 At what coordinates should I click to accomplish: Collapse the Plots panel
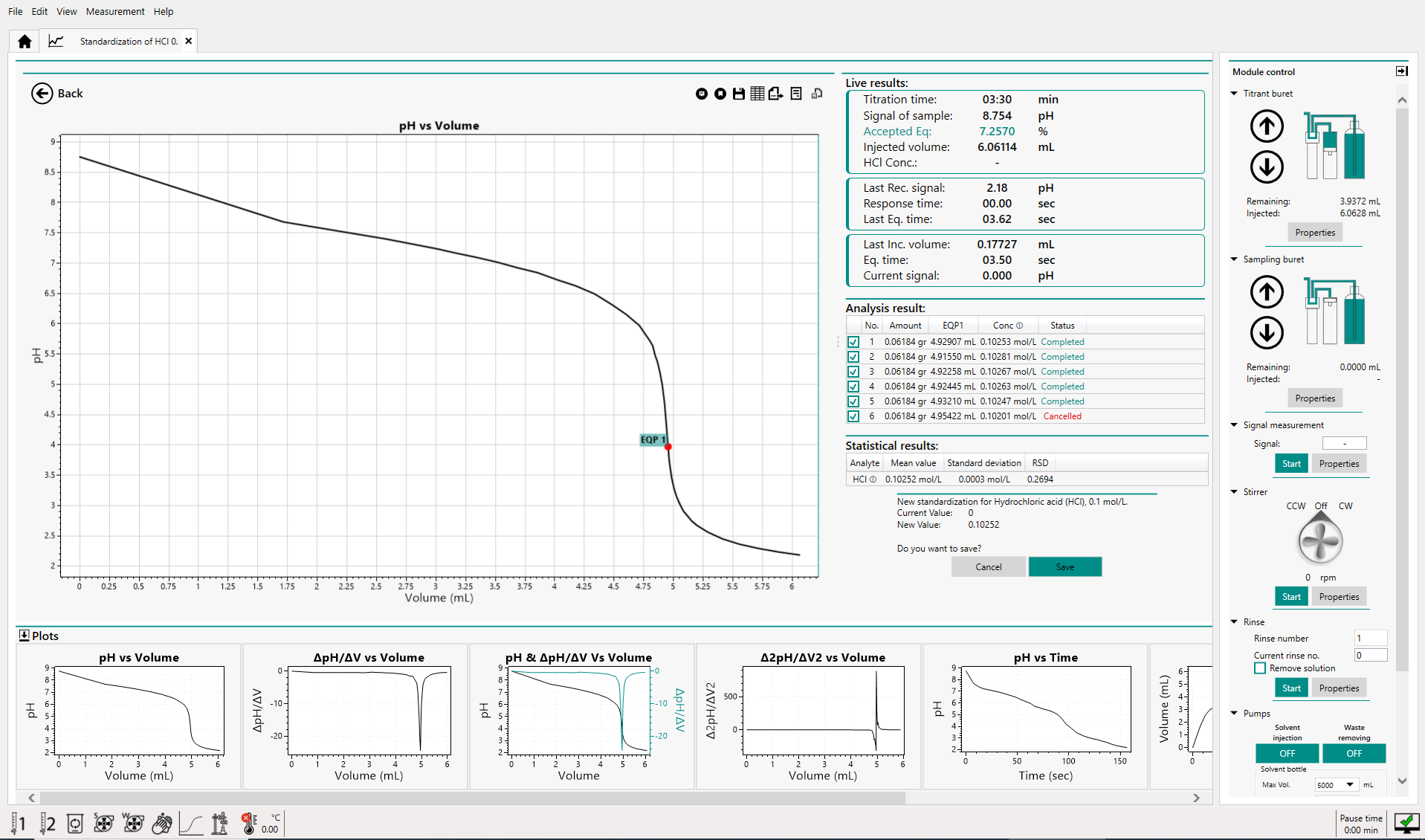coord(24,636)
